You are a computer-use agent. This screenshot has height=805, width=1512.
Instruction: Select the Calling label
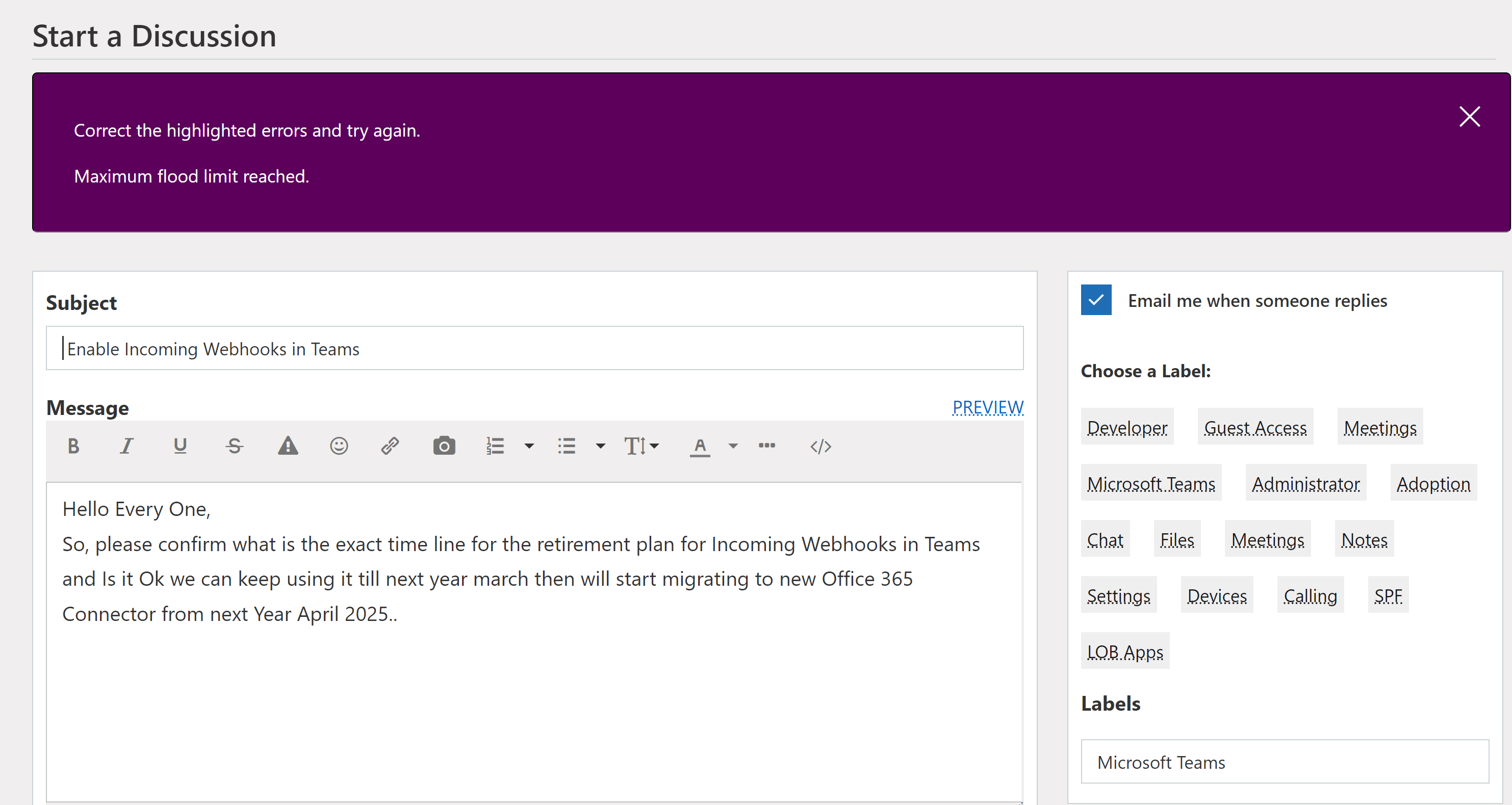point(1310,595)
